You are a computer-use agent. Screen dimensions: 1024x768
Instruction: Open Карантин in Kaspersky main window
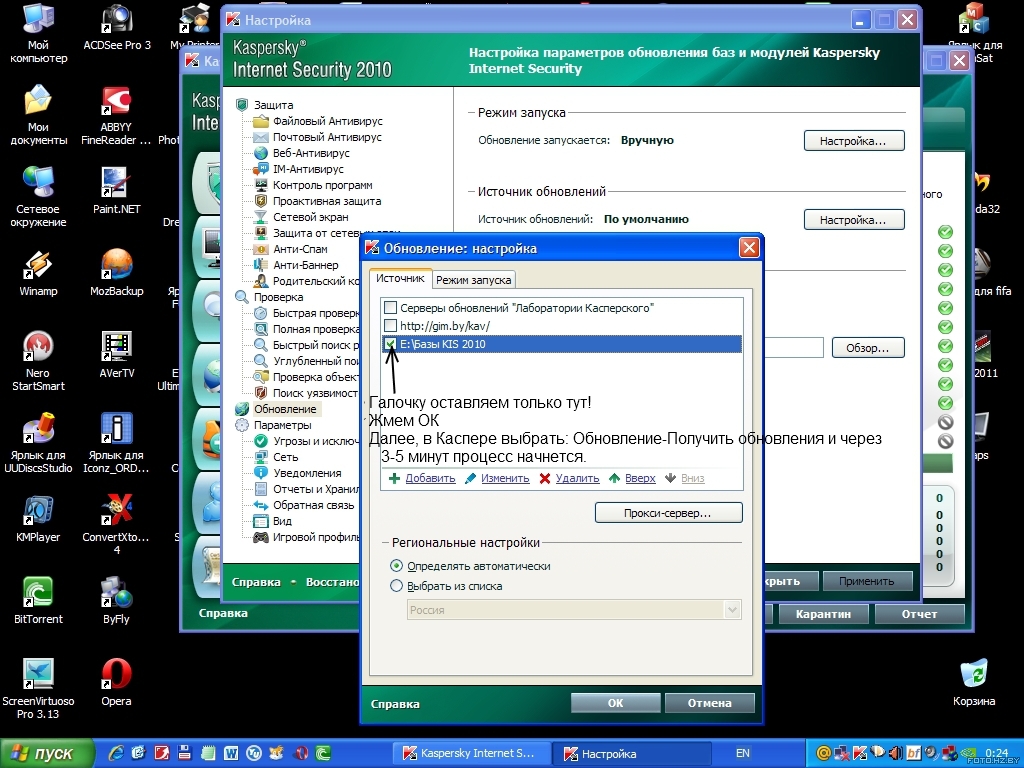point(823,614)
